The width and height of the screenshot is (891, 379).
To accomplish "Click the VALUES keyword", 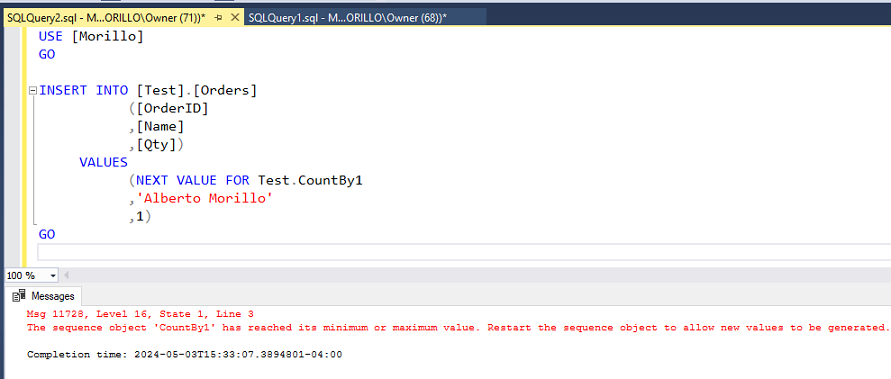I will [103, 162].
